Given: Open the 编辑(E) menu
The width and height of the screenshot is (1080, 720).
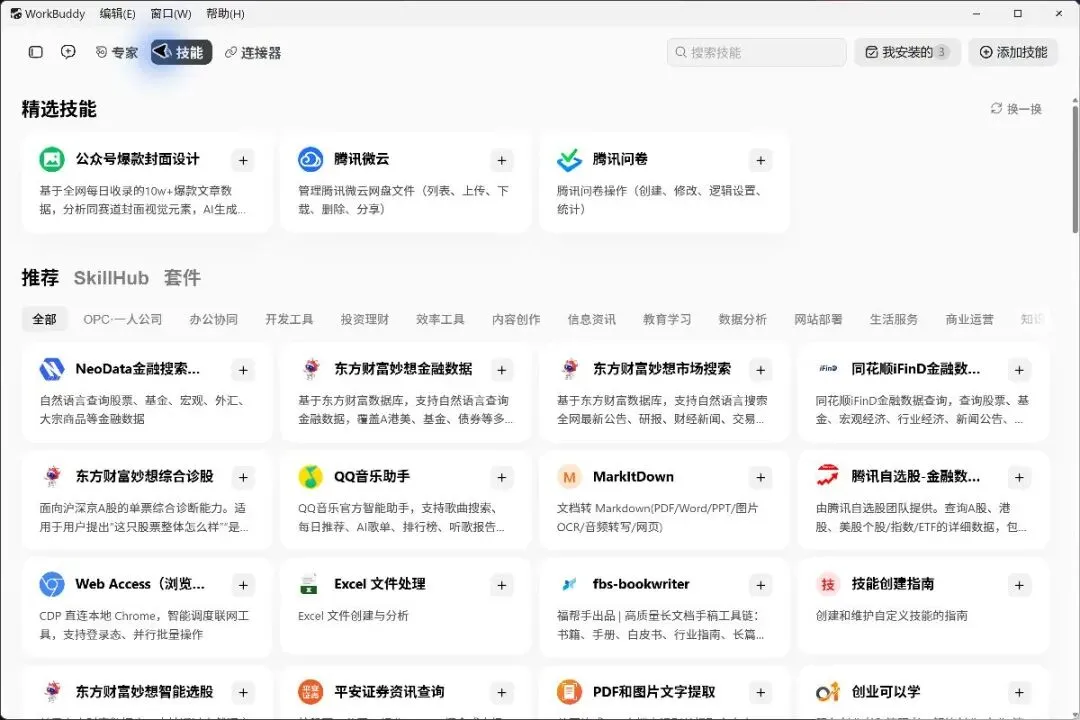Looking at the screenshot, I should click(117, 14).
